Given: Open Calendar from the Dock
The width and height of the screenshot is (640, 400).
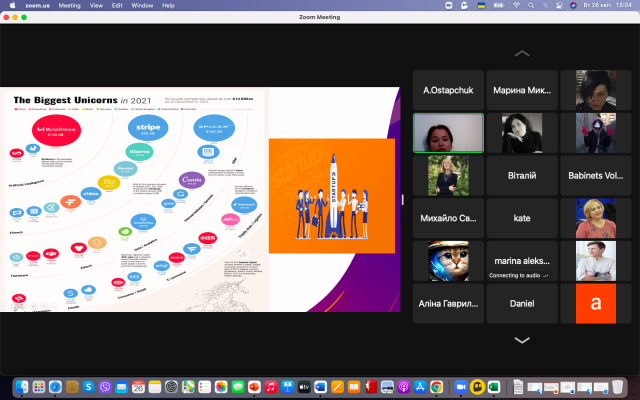Looking at the screenshot, I should click(x=138, y=386).
